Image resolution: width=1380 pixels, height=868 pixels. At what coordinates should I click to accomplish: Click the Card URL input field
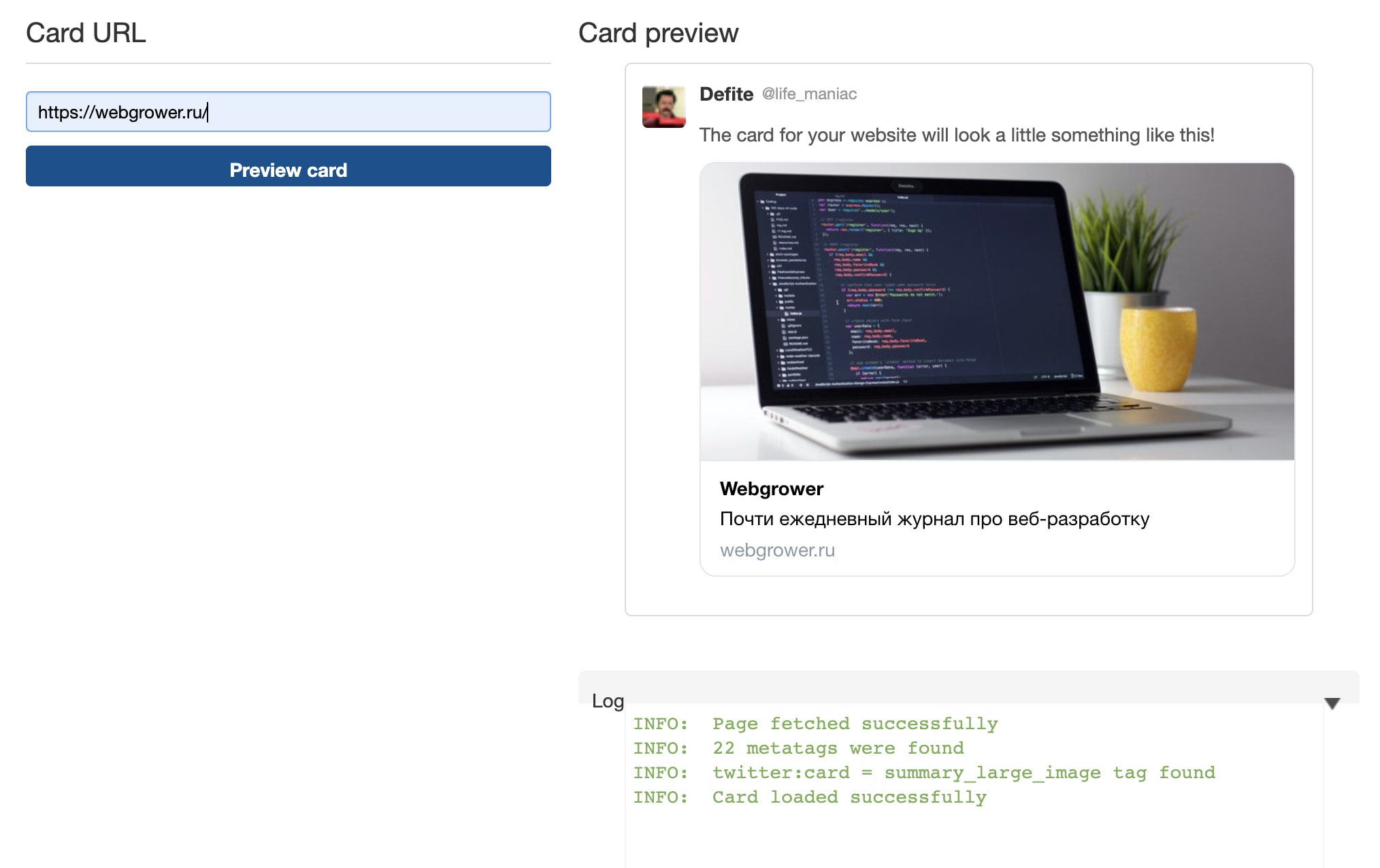288,112
